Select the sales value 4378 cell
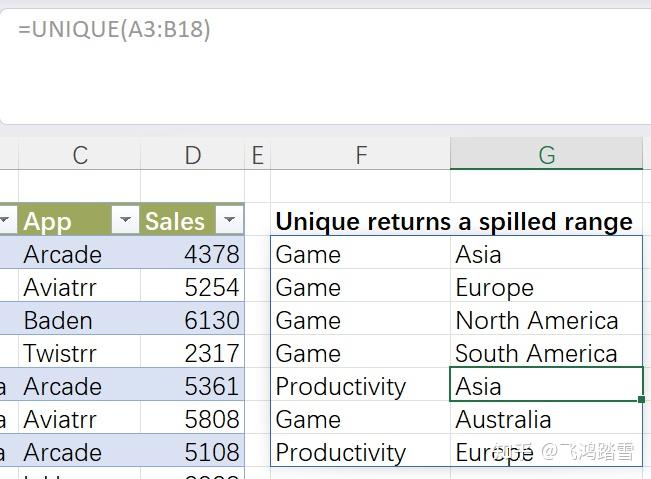This screenshot has height=479, width=651. [212, 255]
